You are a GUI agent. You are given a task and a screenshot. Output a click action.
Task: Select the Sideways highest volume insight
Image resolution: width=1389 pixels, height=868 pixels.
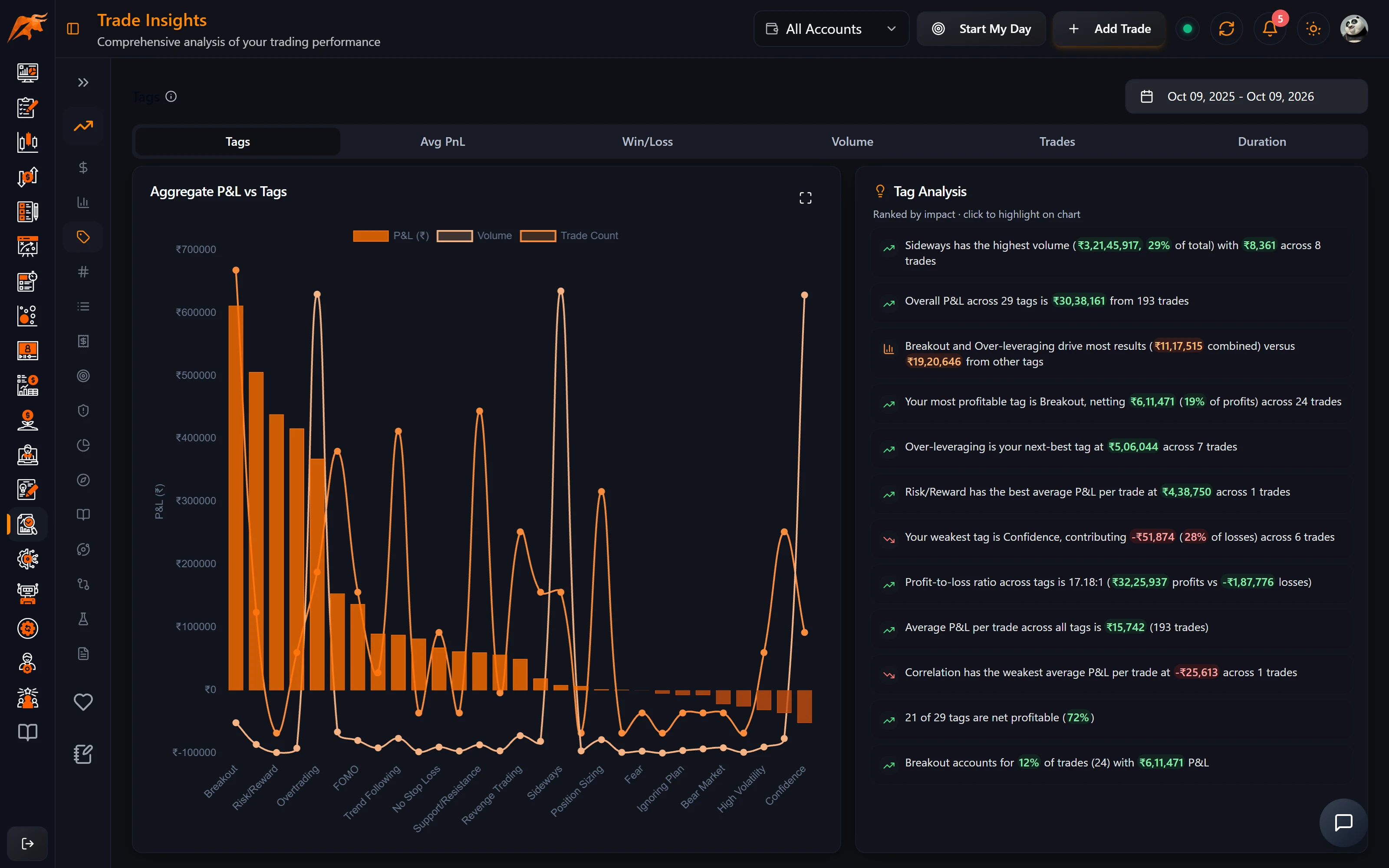pyautogui.click(x=1111, y=253)
